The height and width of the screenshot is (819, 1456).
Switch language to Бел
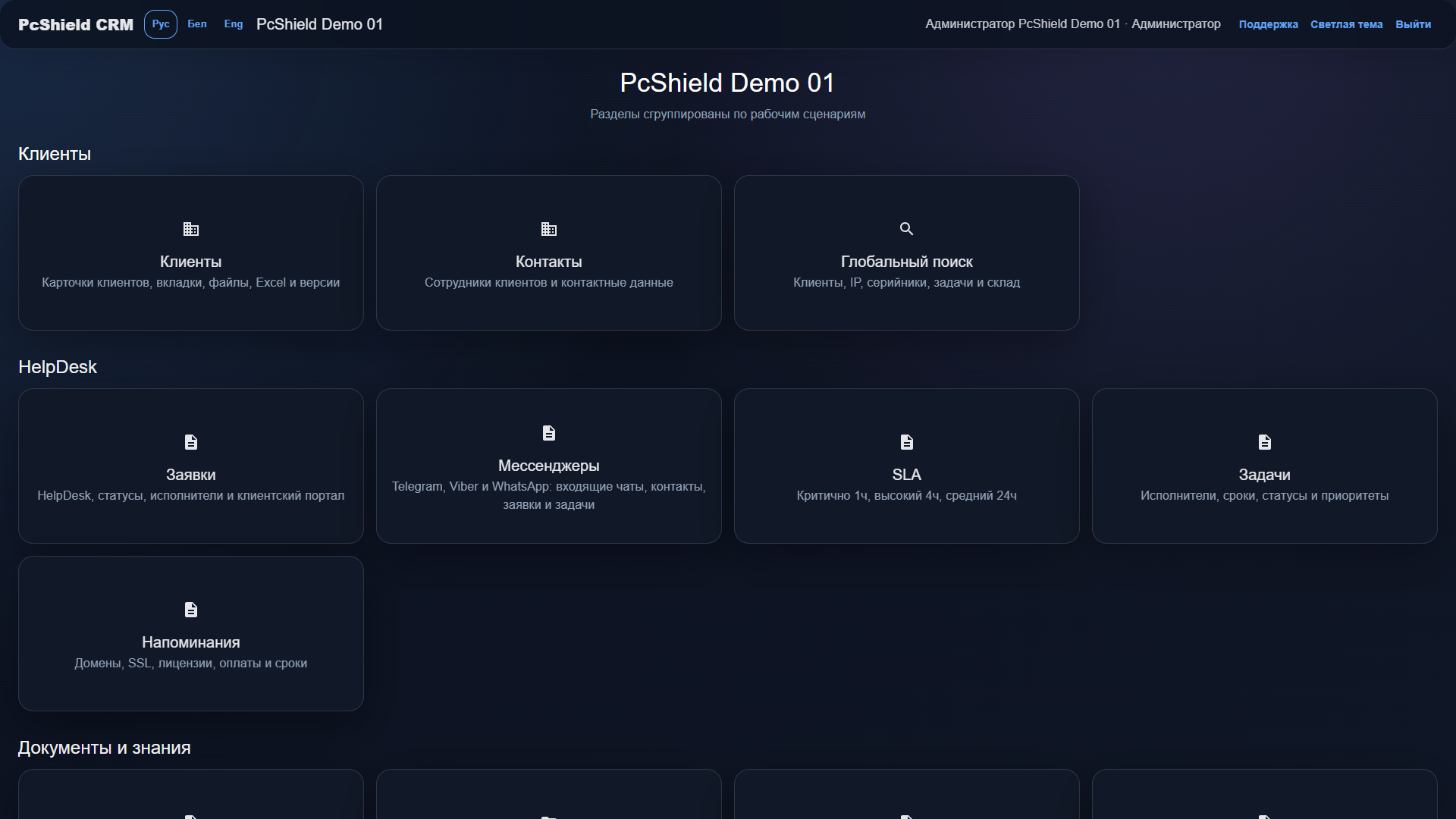click(x=197, y=24)
